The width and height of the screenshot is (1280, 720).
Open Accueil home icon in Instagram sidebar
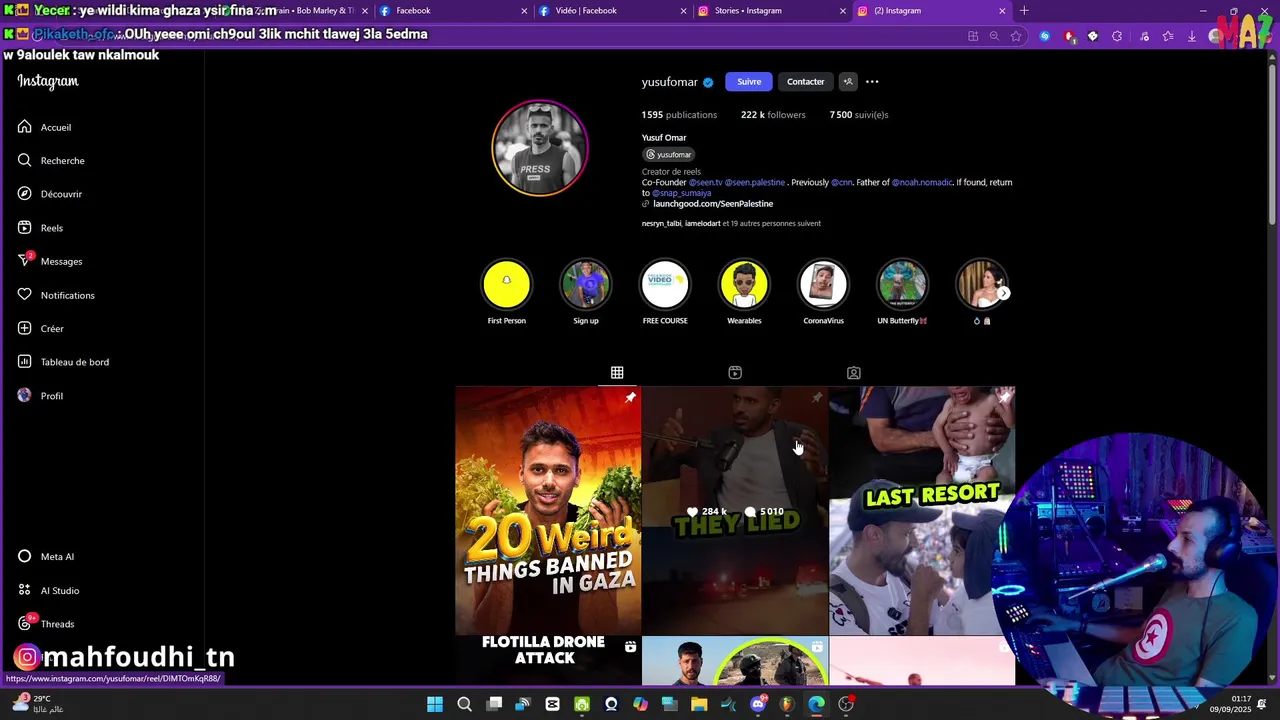point(25,127)
